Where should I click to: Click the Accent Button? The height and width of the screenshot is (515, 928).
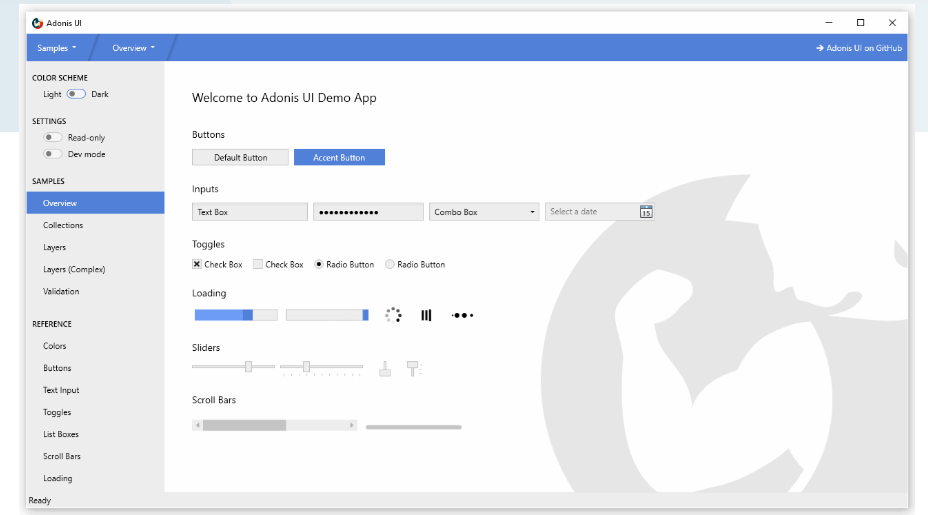pyautogui.click(x=339, y=157)
